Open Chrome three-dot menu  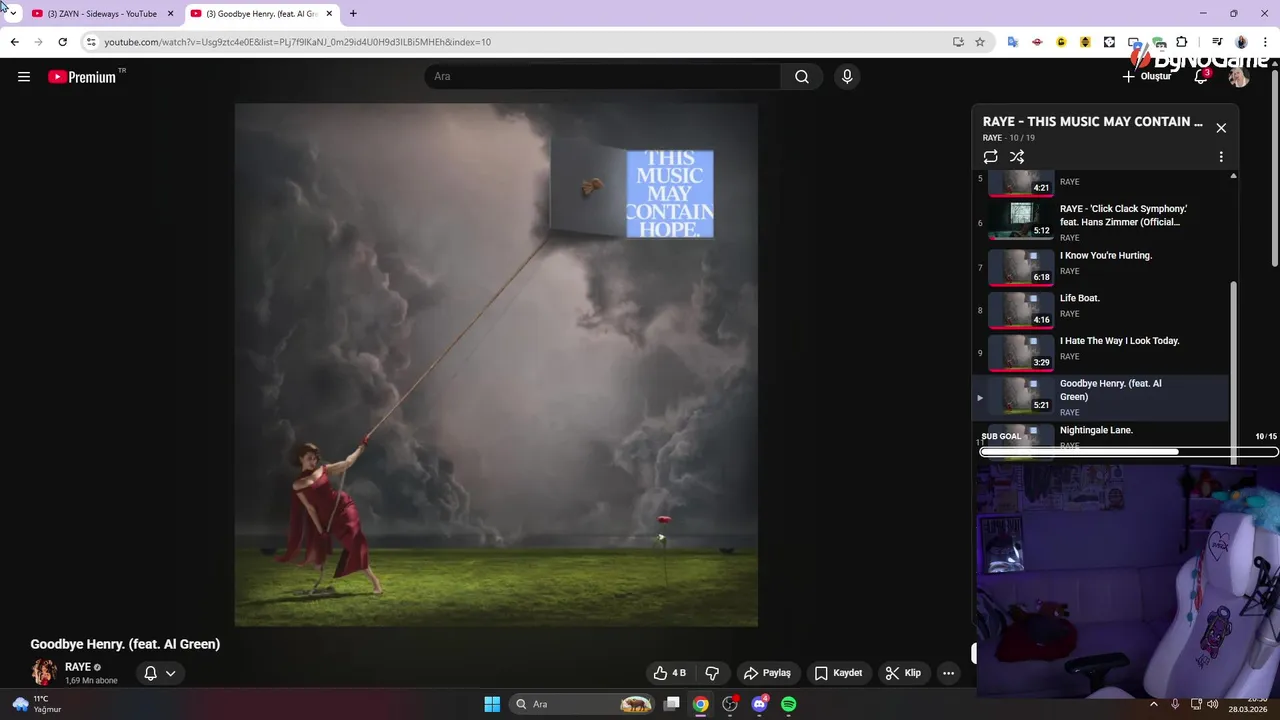click(1264, 42)
